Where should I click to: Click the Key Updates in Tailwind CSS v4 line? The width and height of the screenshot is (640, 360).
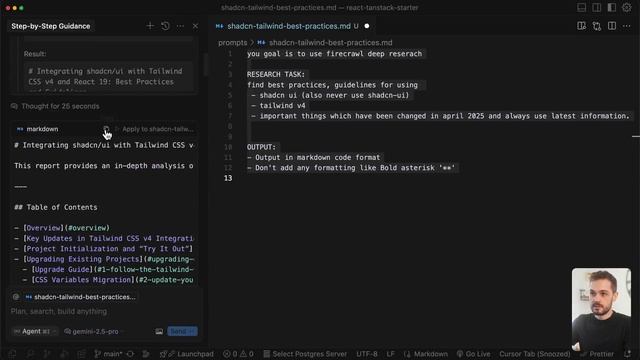point(104,238)
